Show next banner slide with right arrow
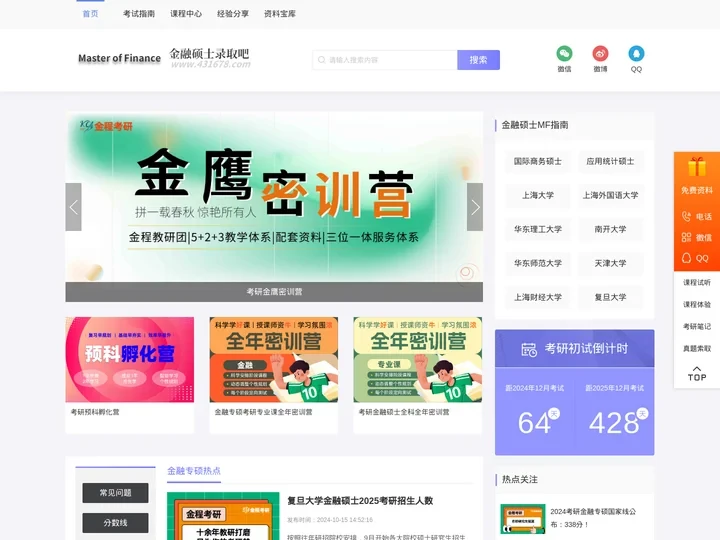This screenshot has height=540, width=720. tap(475, 207)
